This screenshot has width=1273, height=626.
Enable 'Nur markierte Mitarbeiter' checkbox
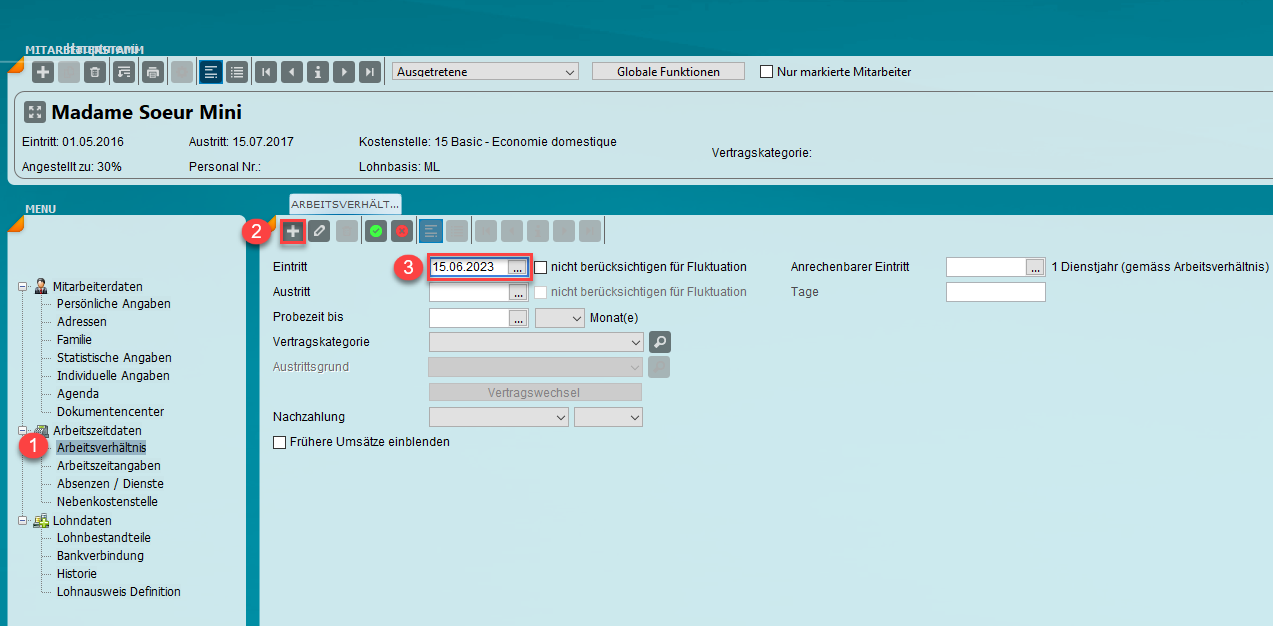pyautogui.click(x=767, y=72)
